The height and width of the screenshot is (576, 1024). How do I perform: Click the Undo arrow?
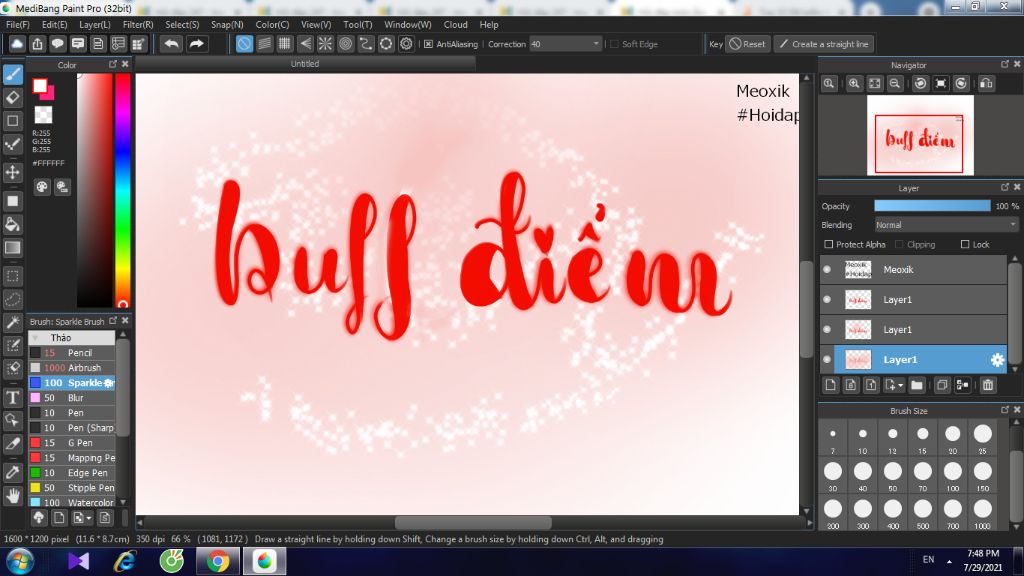[x=172, y=44]
